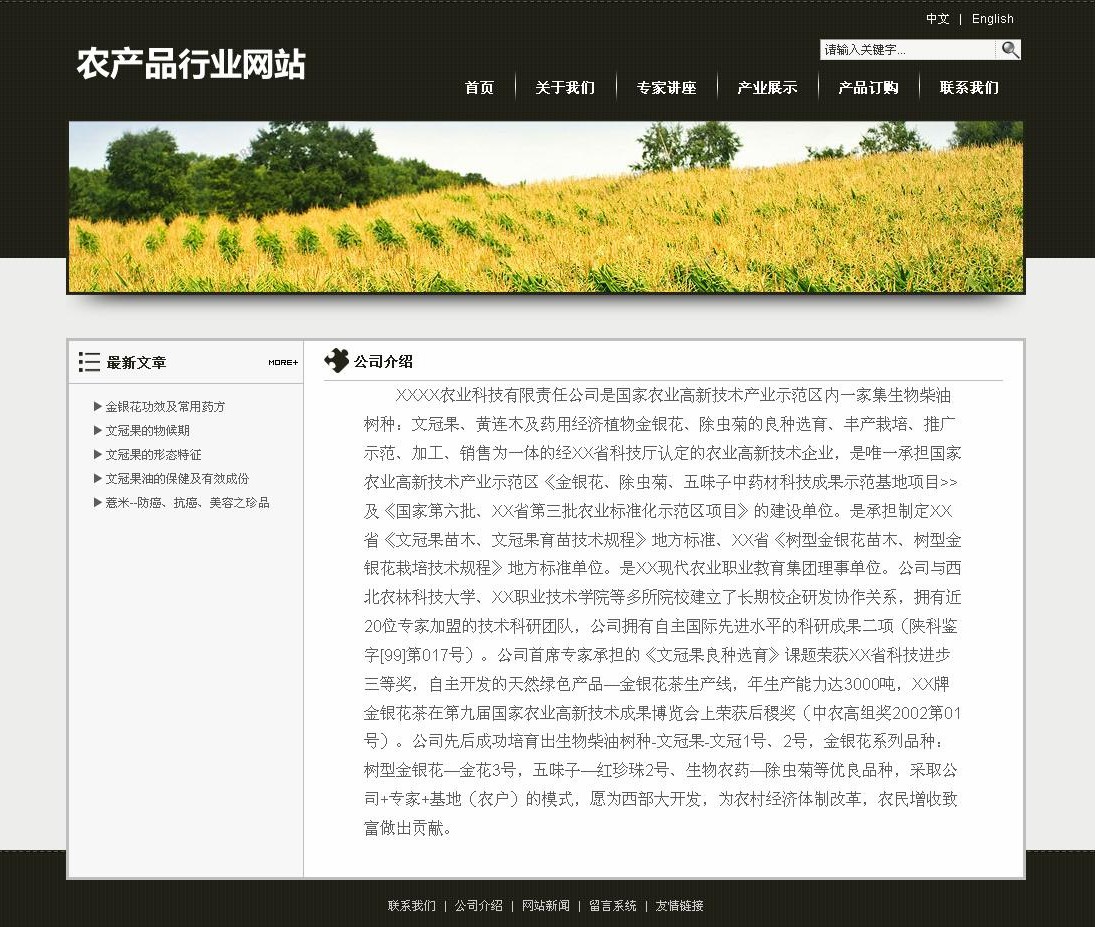Click the triangle bullet before 文冠果的物候期
The height and width of the screenshot is (927, 1095).
pyautogui.click(x=98, y=430)
